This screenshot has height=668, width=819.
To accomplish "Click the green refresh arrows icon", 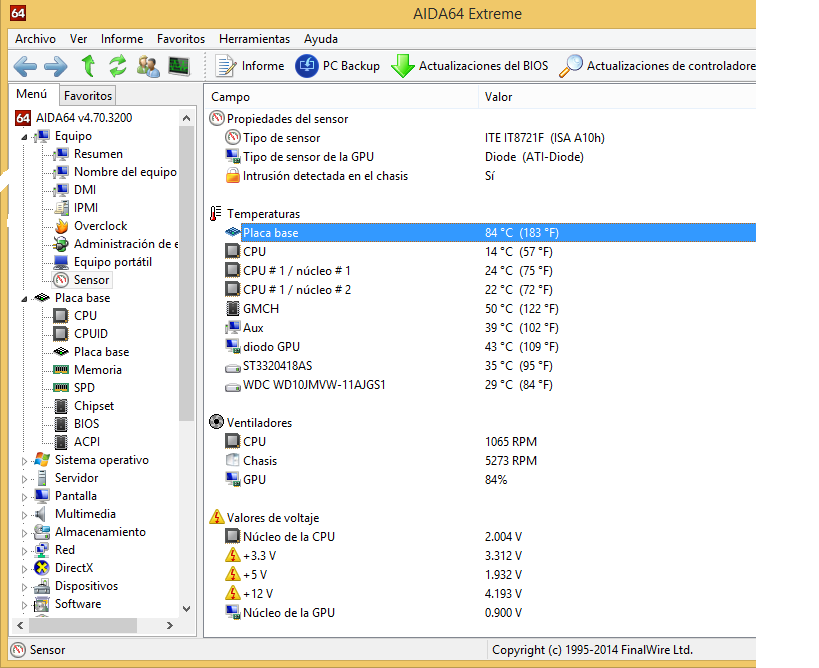I will pyautogui.click(x=118, y=66).
